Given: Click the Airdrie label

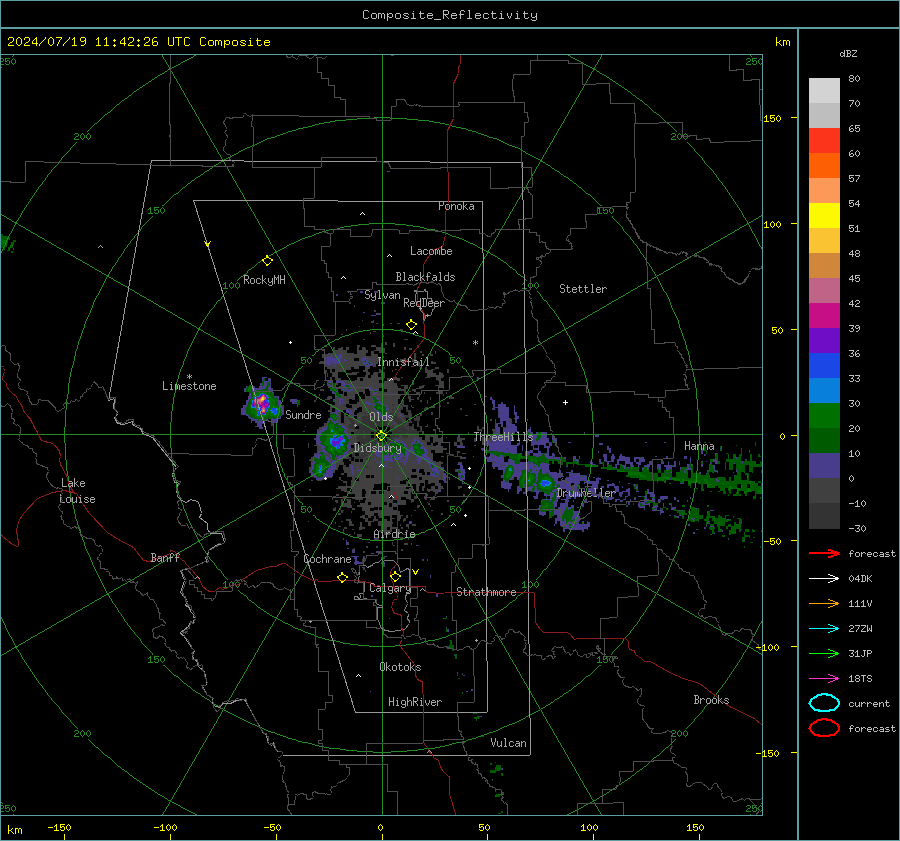Looking at the screenshot, I should click(x=394, y=534).
